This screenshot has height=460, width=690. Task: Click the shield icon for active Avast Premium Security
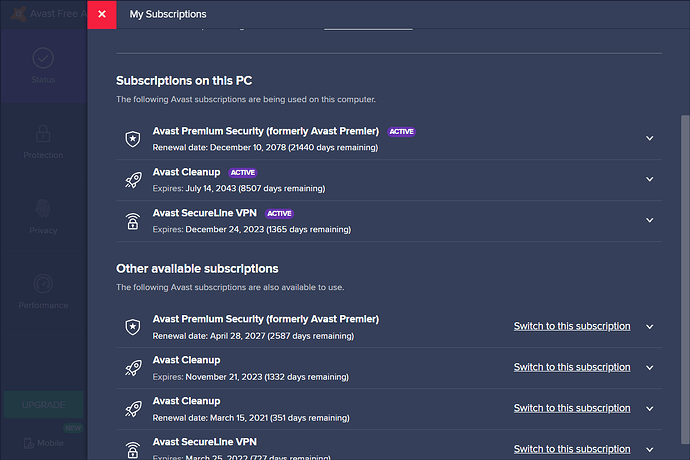[132, 139]
